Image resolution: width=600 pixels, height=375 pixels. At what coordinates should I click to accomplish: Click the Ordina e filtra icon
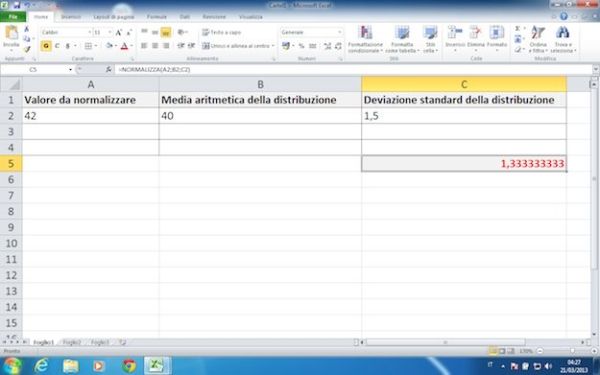coord(538,33)
